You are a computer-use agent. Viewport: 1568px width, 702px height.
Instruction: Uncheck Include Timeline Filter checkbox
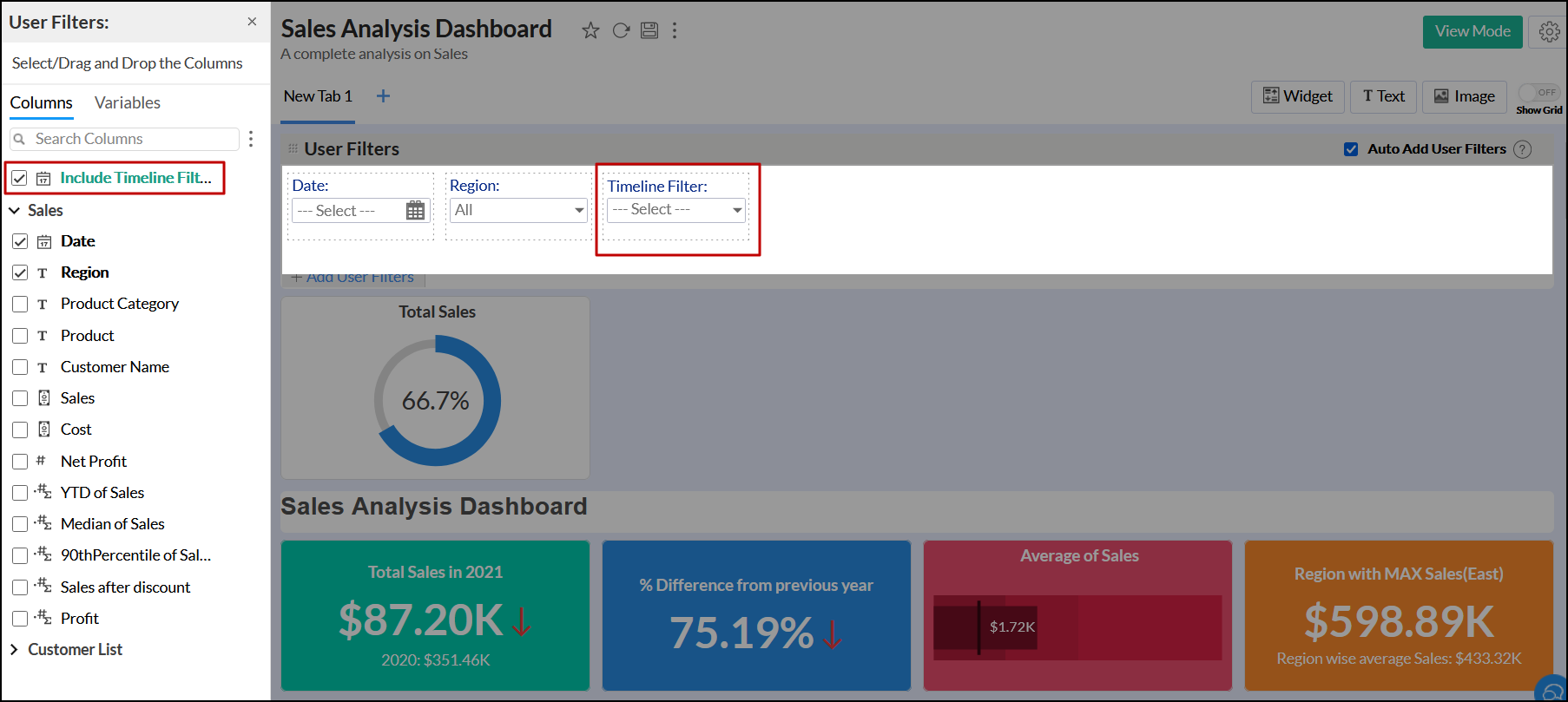pos(19,178)
